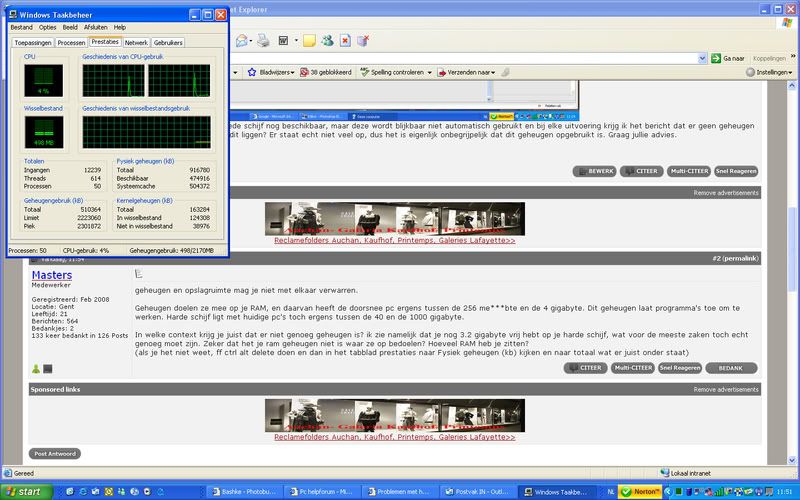This screenshot has height=500, width=800.
Task: Expand the Spelling controleren dropdown arrow
Action: (430, 73)
